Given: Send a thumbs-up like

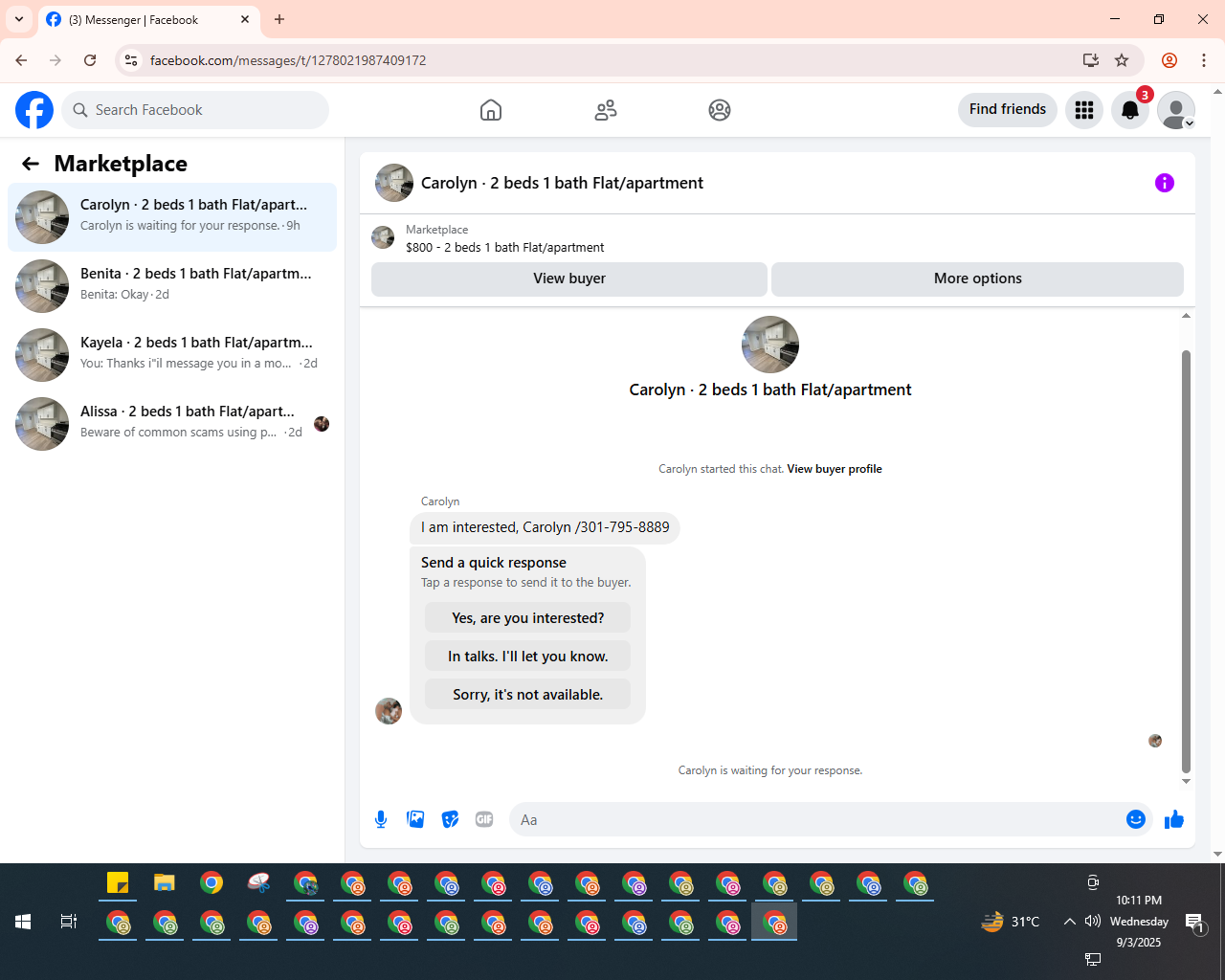Looking at the screenshot, I should (1174, 819).
